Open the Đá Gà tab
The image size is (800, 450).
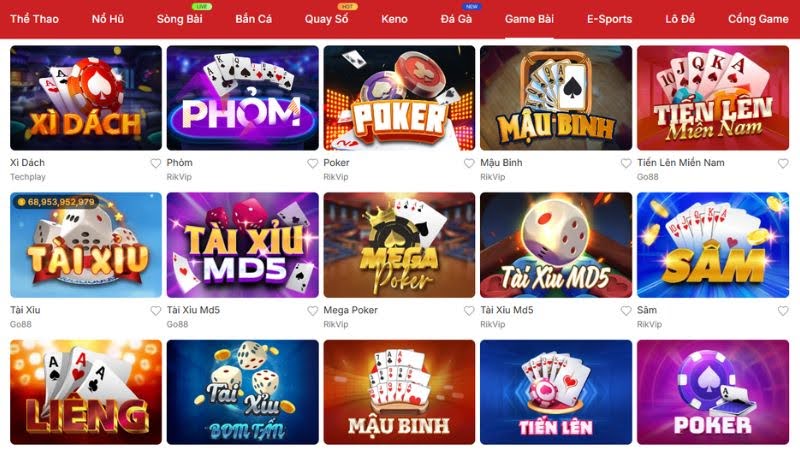[x=456, y=19]
